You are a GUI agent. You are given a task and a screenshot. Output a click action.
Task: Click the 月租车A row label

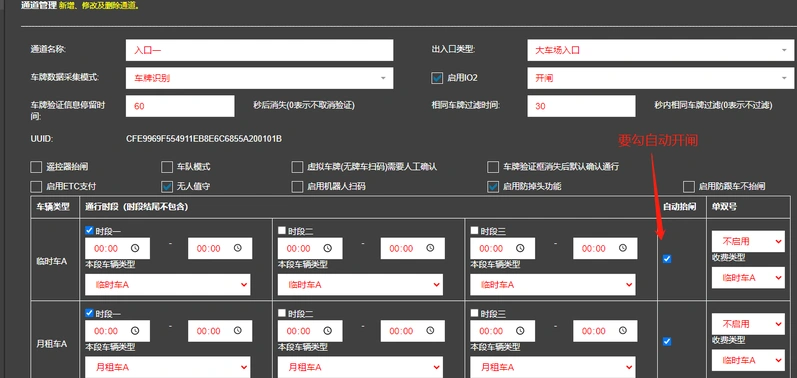(x=51, y=344)
